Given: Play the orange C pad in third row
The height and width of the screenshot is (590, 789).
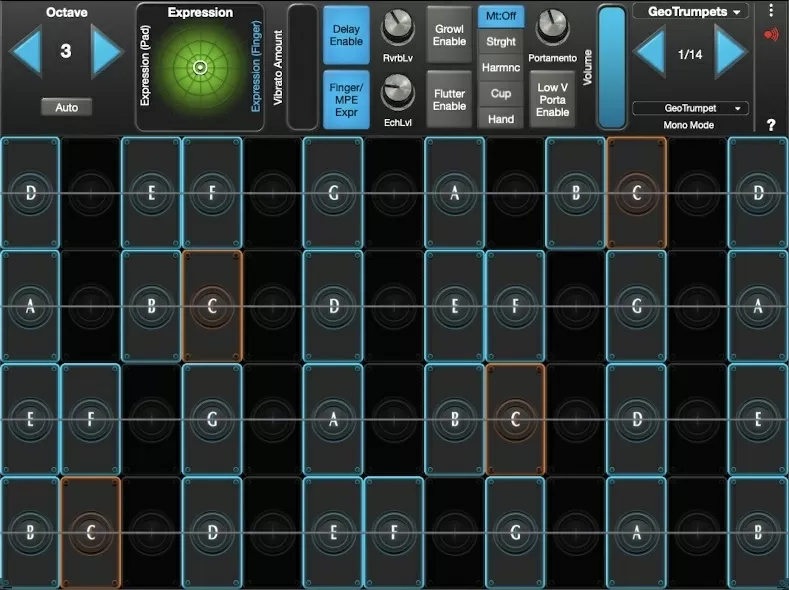Looking at the screenshot, I should click(x=515, y=419).
